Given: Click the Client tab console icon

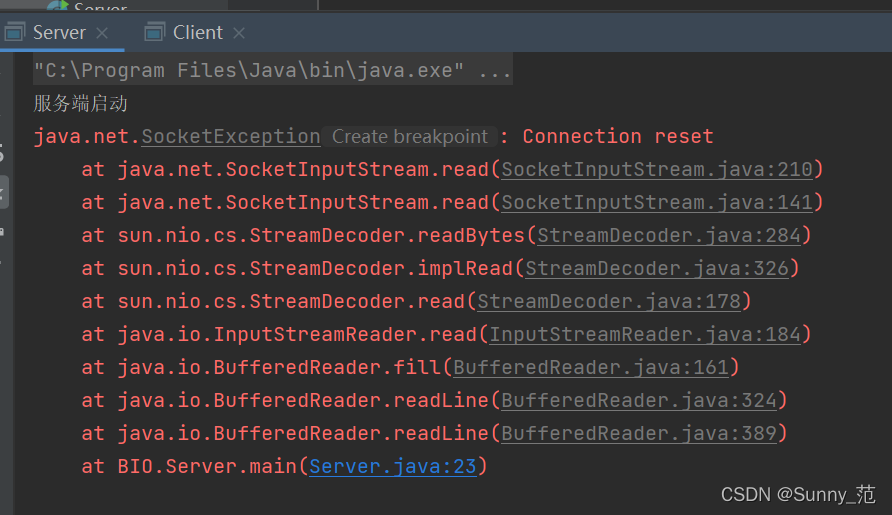Looking at the screenshot, I should pyautogui.click(x=154, y=32).
